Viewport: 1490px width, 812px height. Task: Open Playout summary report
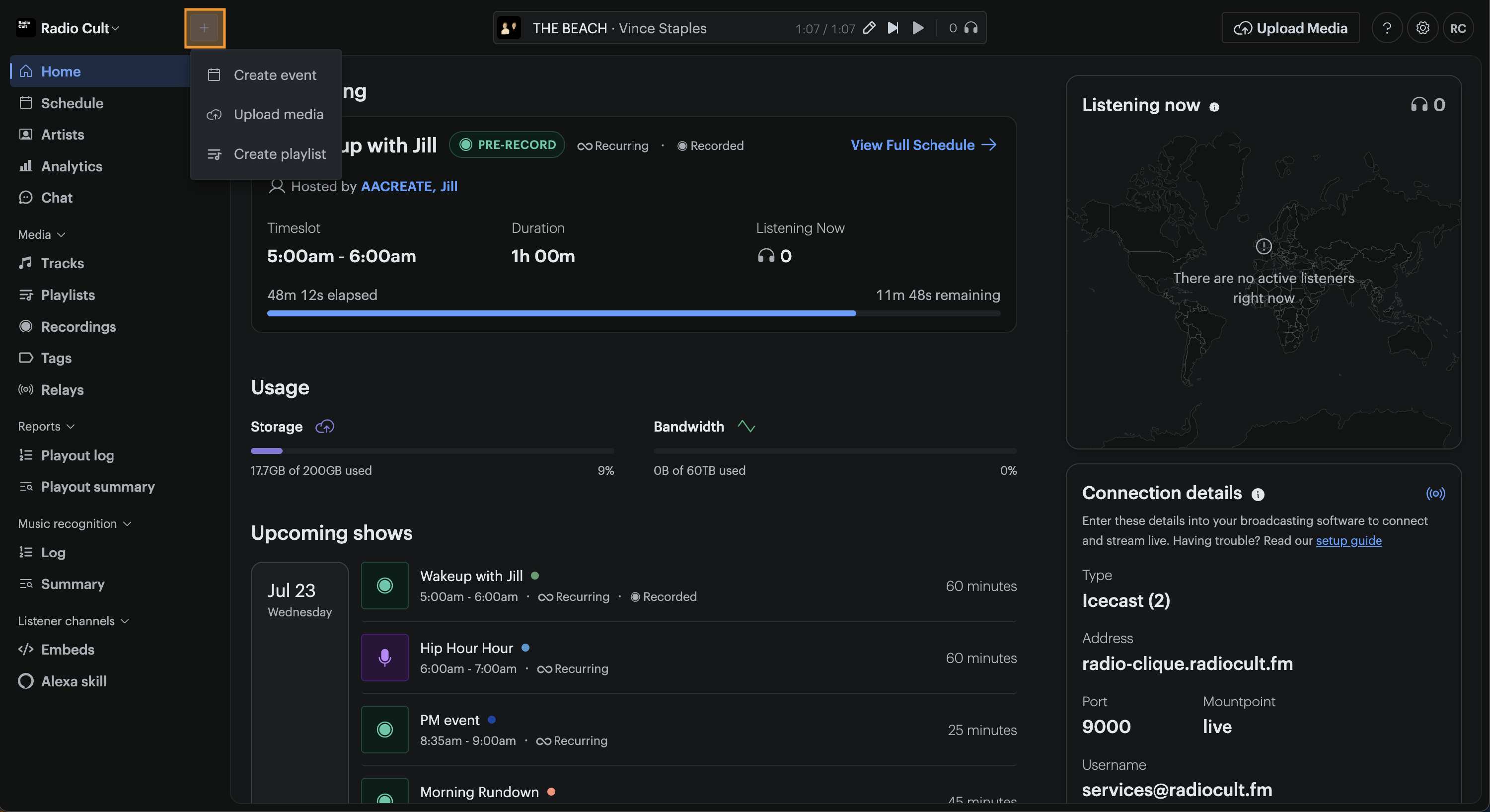[x=98, y=486]
